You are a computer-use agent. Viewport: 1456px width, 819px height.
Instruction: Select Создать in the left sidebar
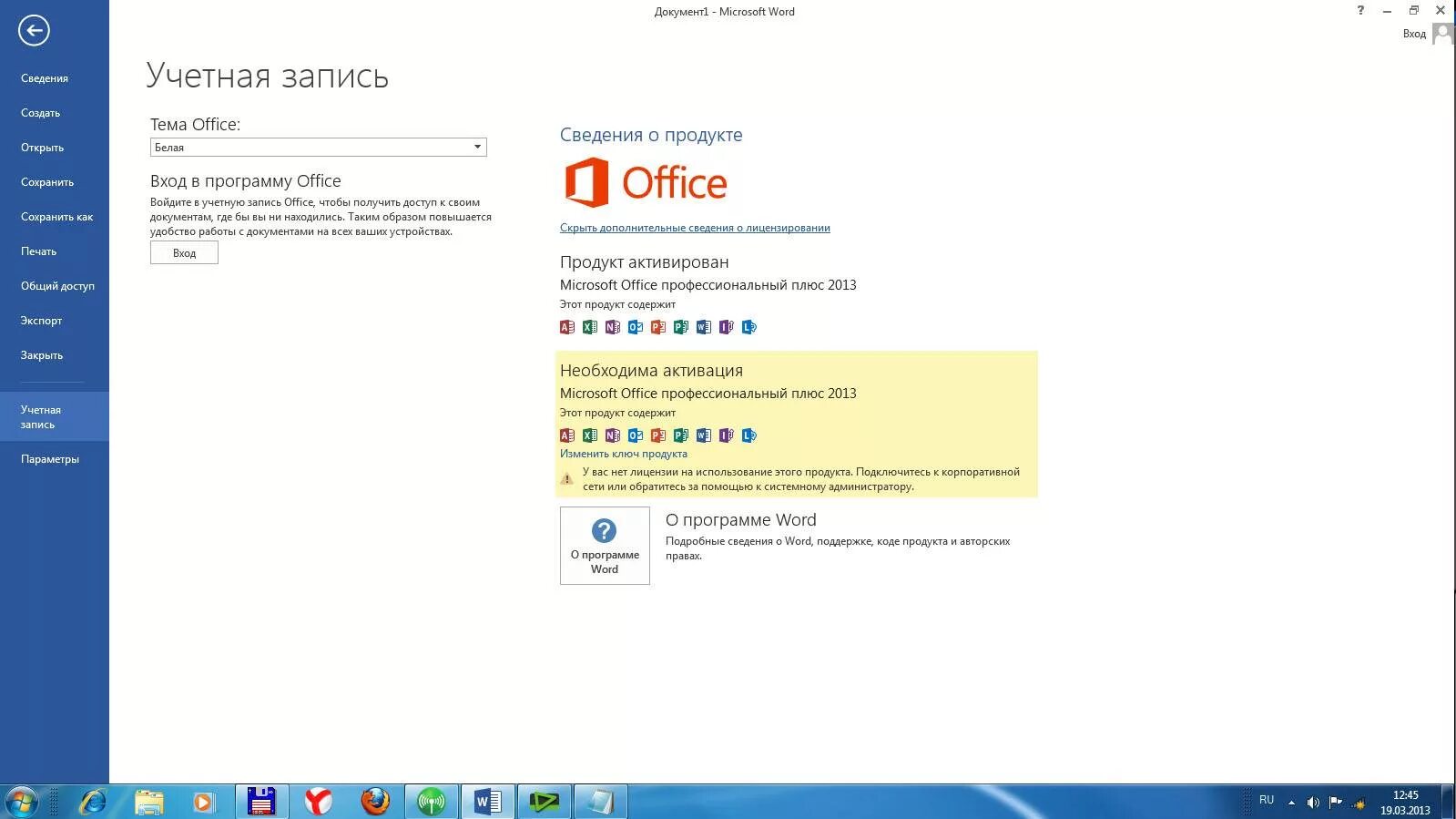coord(40,113)
